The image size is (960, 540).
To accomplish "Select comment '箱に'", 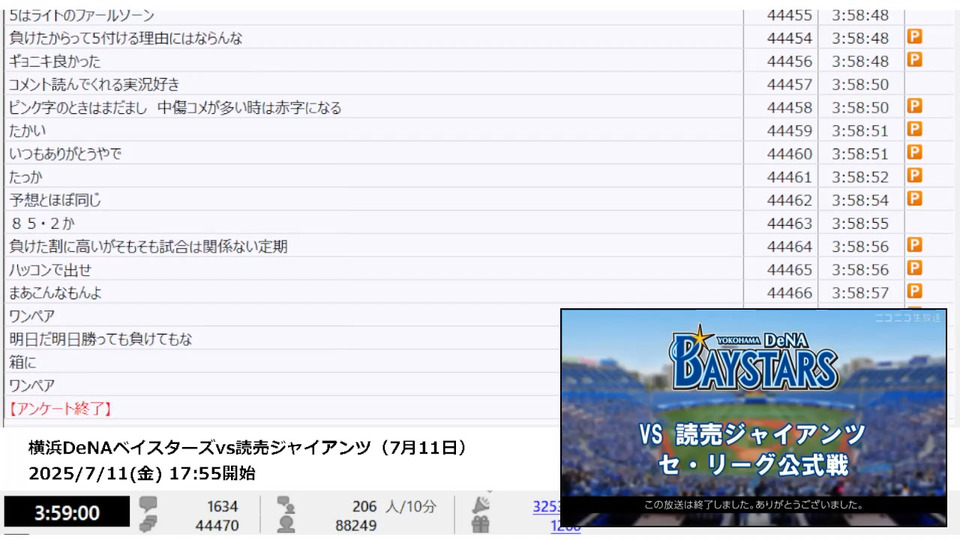I will click(x=23, y=362).
